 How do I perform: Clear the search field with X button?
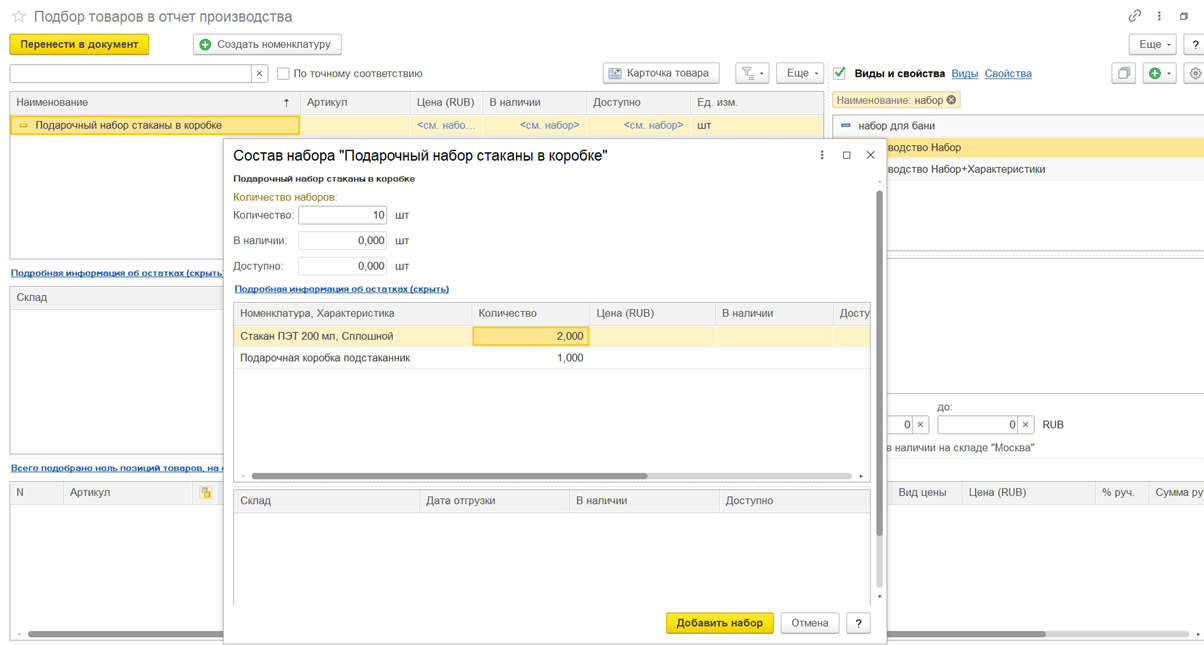(260, 73)
